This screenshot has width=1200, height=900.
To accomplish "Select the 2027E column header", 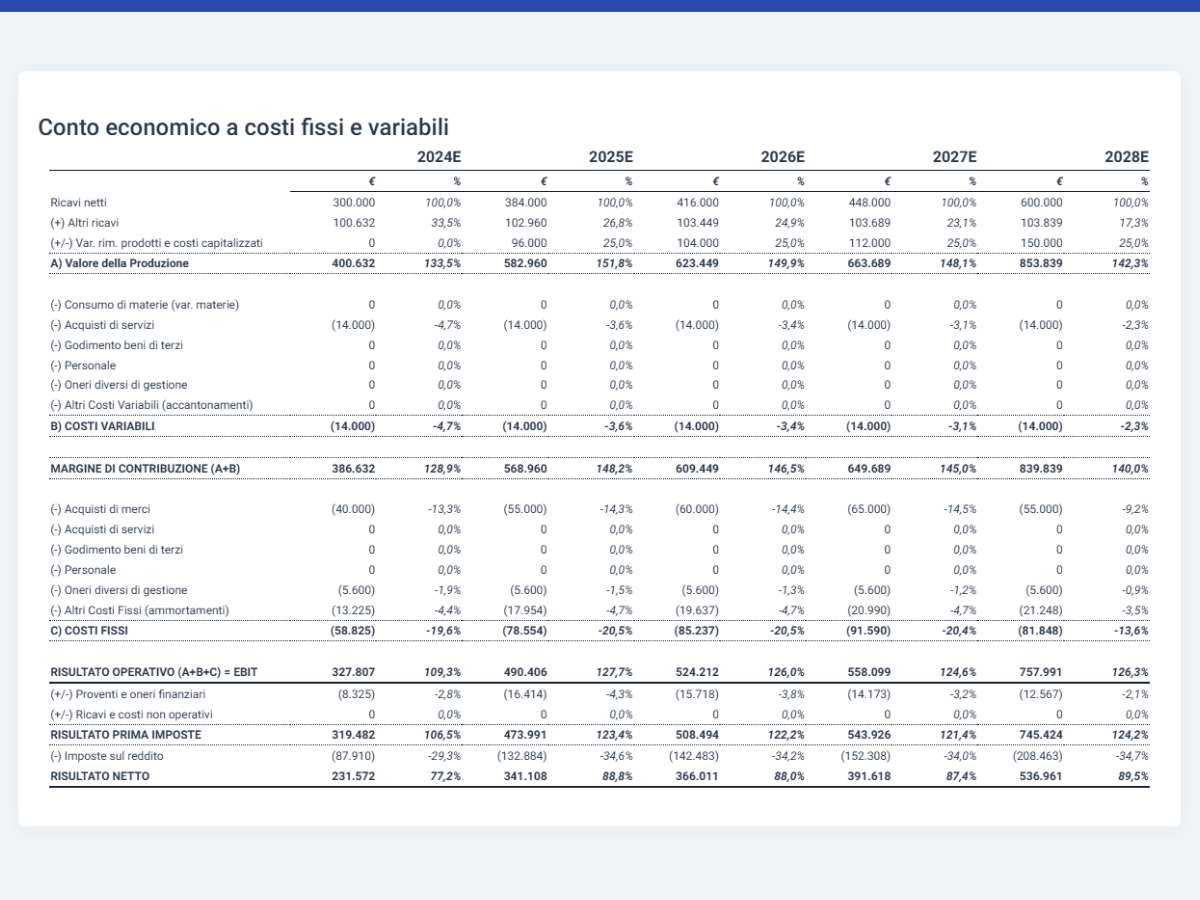I will (x=955, y=157).
